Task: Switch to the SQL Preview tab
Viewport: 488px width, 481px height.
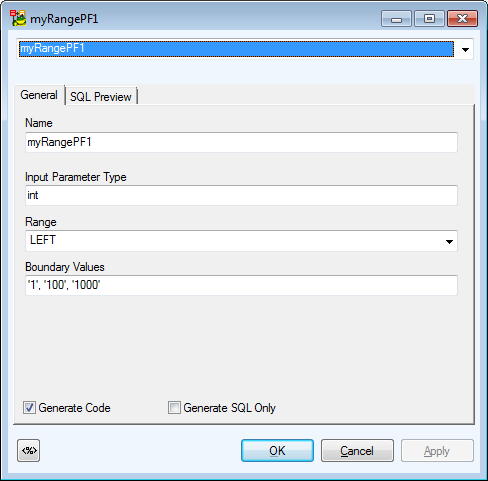Action: coord(101,97)
